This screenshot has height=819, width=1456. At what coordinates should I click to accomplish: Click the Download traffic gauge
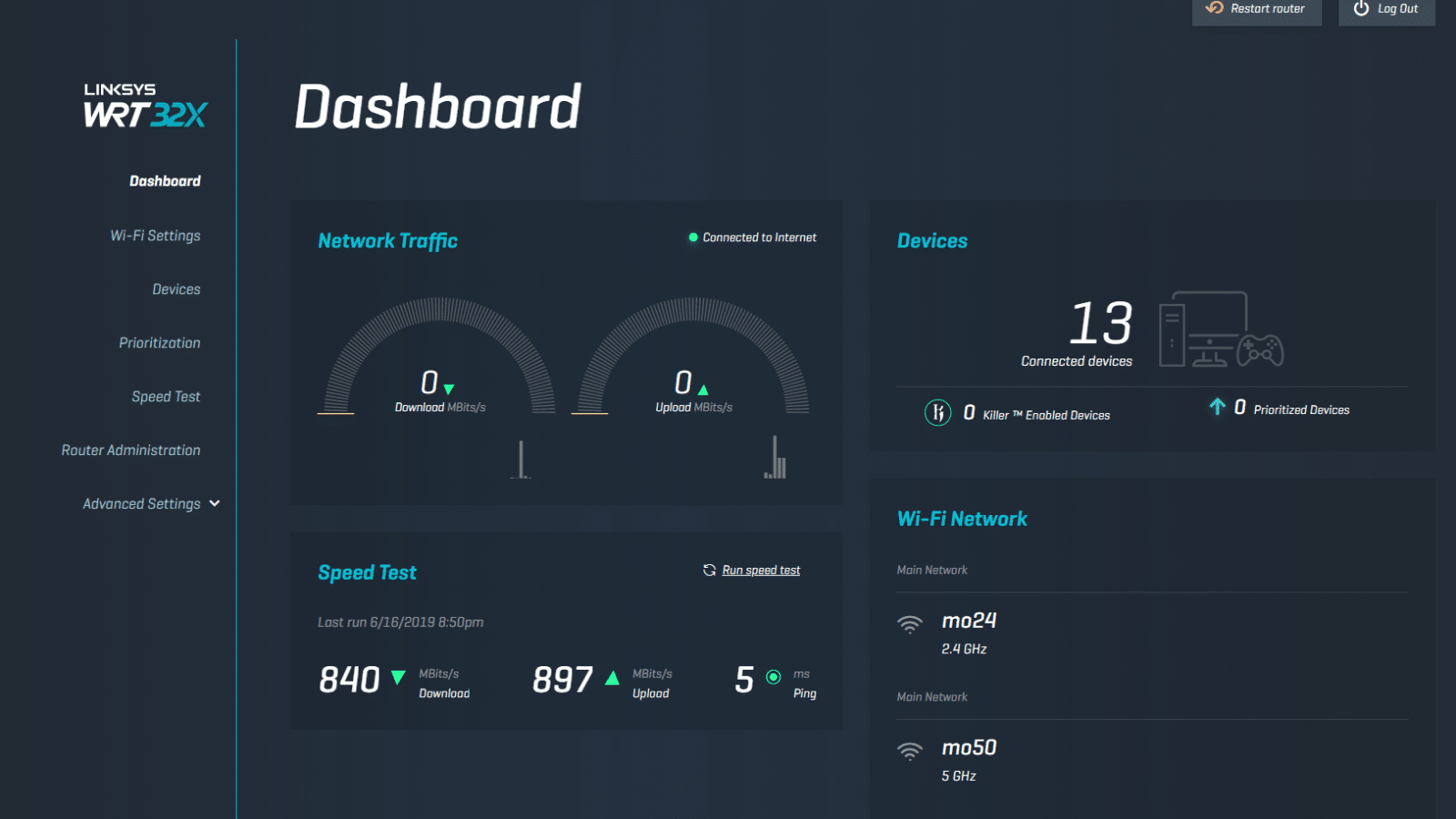pos(440,356)
